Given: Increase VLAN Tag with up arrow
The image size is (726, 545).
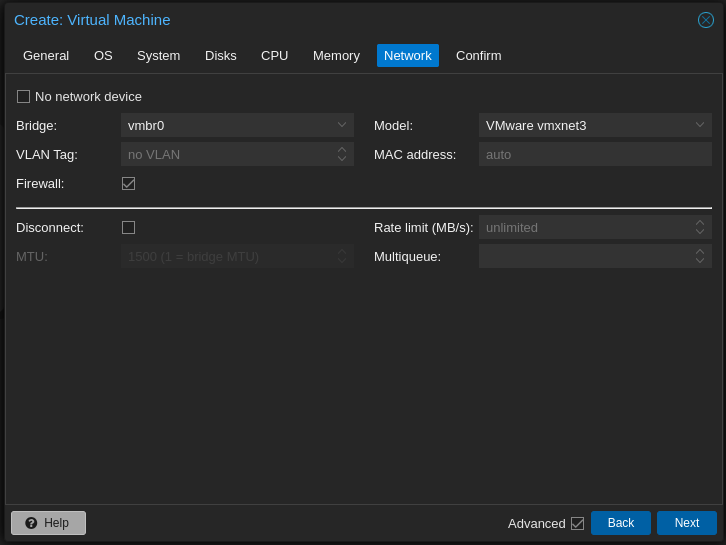Looking at the screenshot, I should [x=342, y=150].
